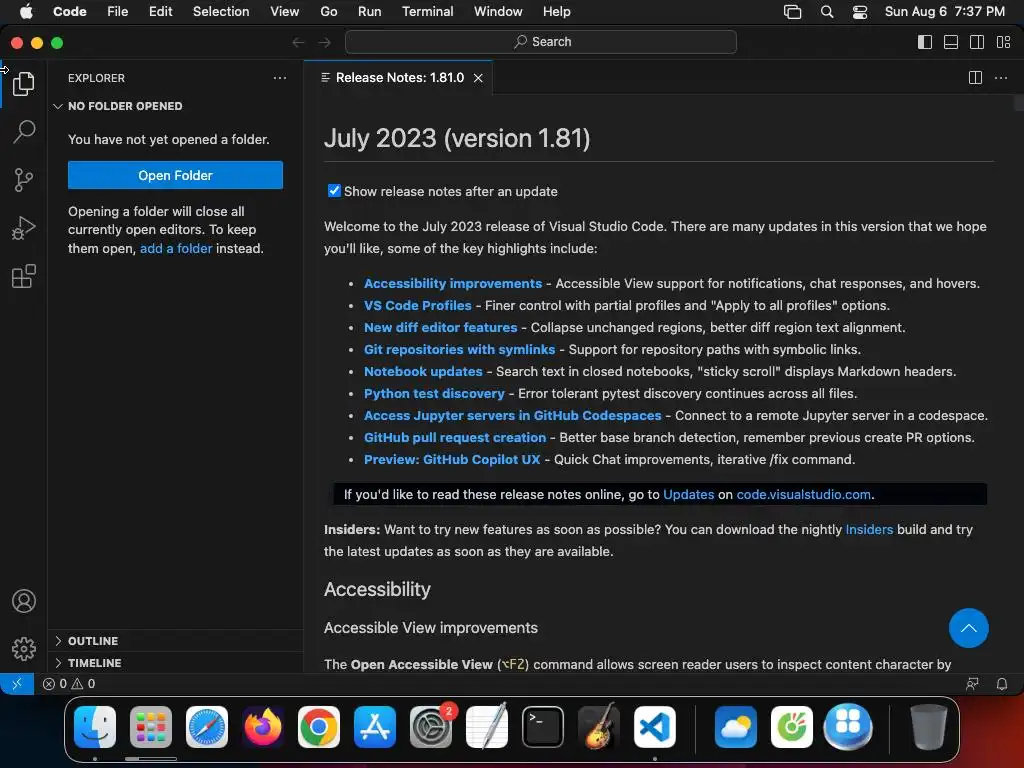Open Git repositories with symlinks link
The width and height of the screenshot is (1024, 768).
[x=459, y=349]
